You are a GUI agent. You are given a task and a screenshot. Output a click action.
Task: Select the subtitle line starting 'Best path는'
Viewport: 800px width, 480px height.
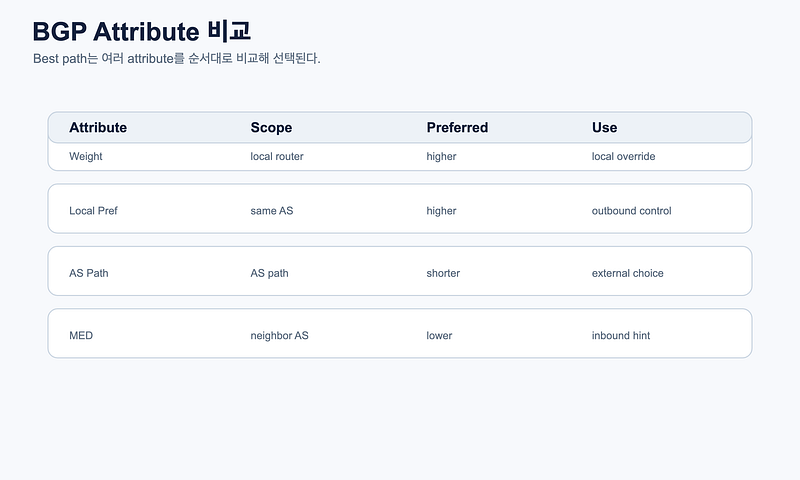click(177, 59)
